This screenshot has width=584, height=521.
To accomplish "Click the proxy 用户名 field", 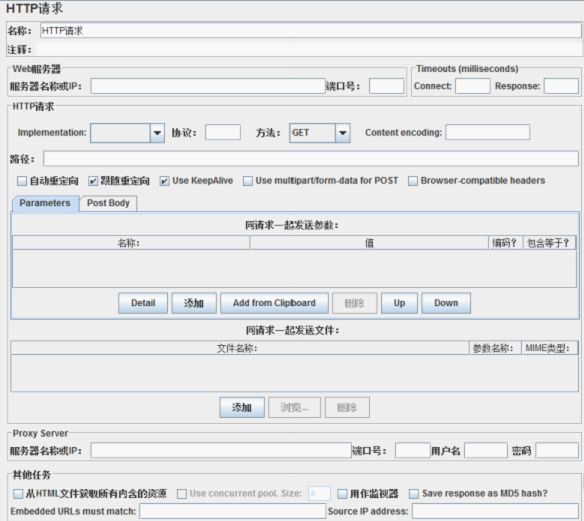I will pyautogui.click(x=486, y=451).
